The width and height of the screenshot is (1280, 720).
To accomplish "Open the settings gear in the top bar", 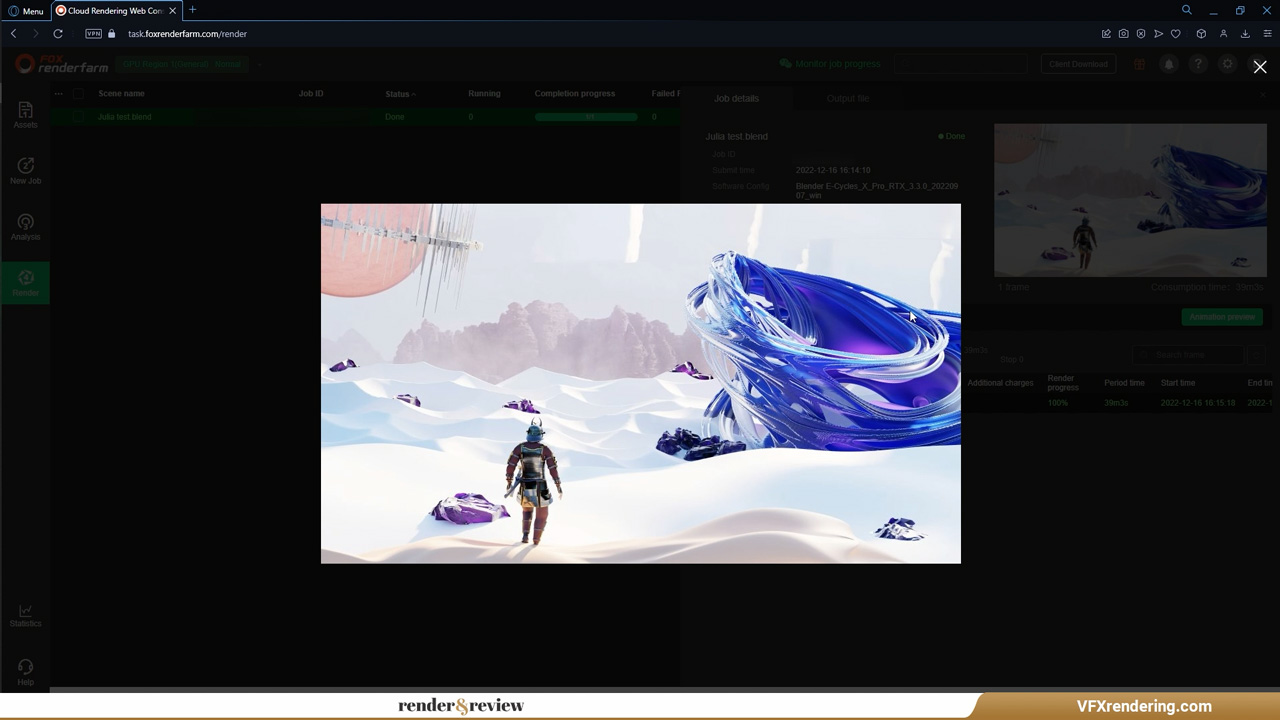I will click(1227, 64).
